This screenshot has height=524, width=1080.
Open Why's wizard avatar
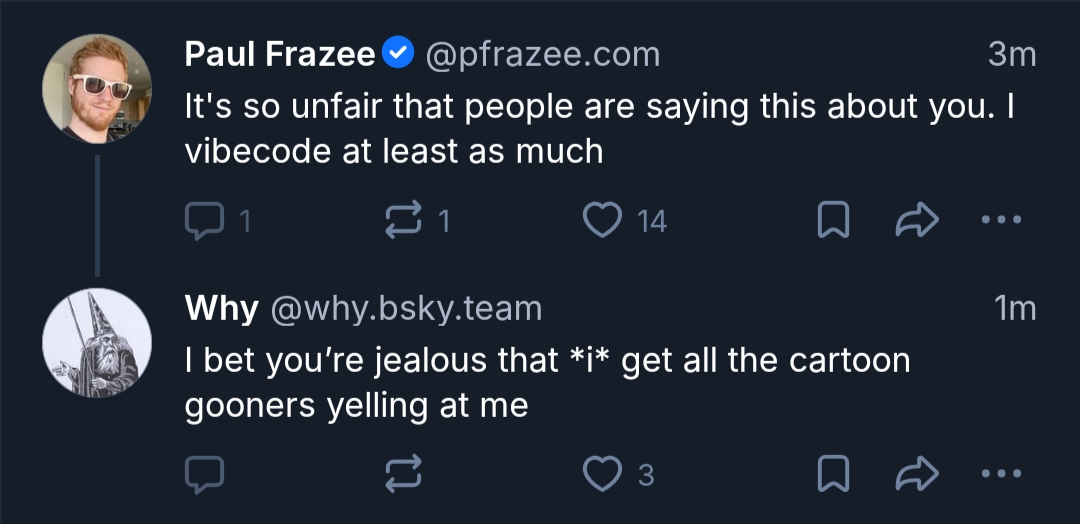pyautogui.click(x=97, y=342)
